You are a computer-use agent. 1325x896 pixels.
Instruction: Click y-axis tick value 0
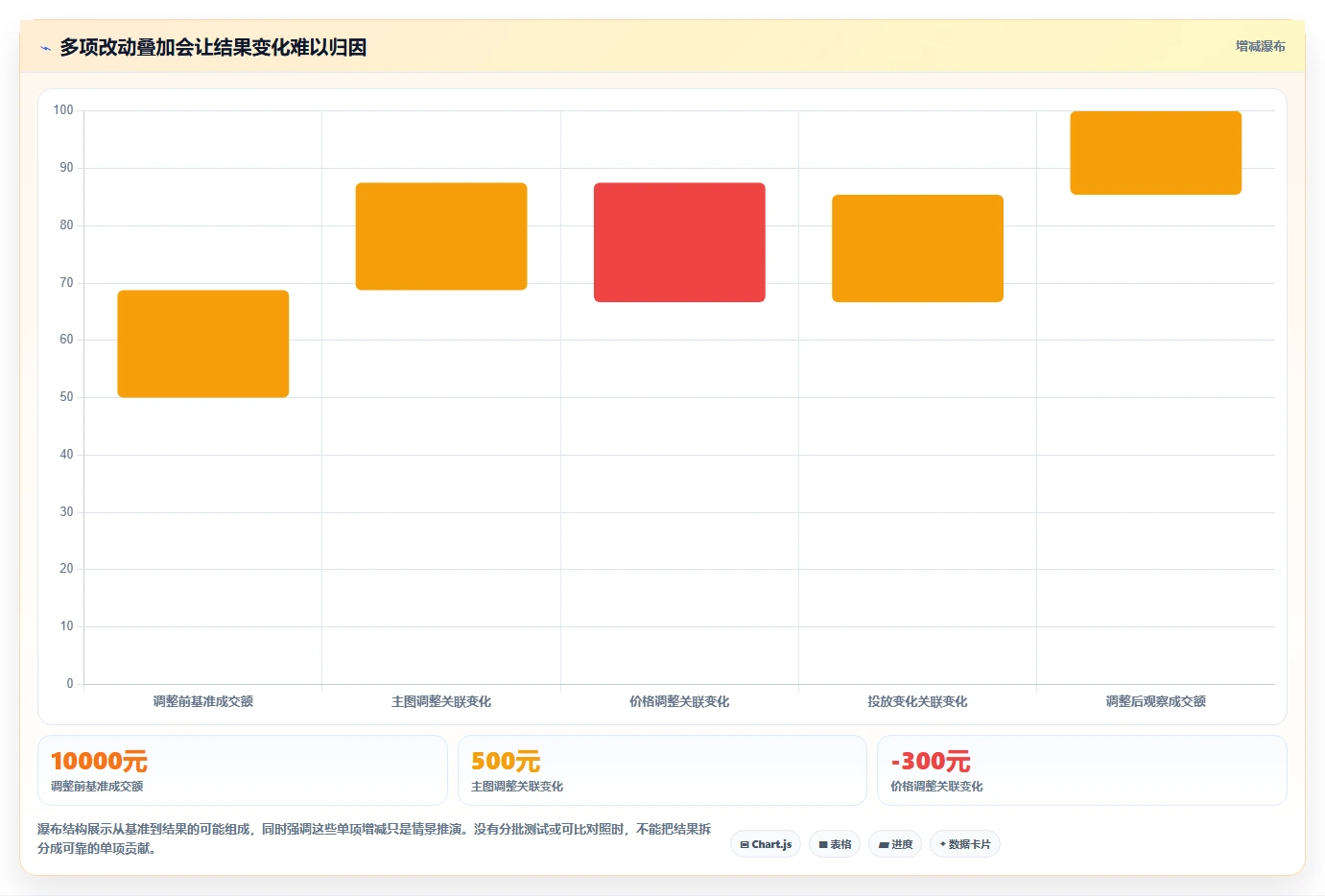point(70,684)
